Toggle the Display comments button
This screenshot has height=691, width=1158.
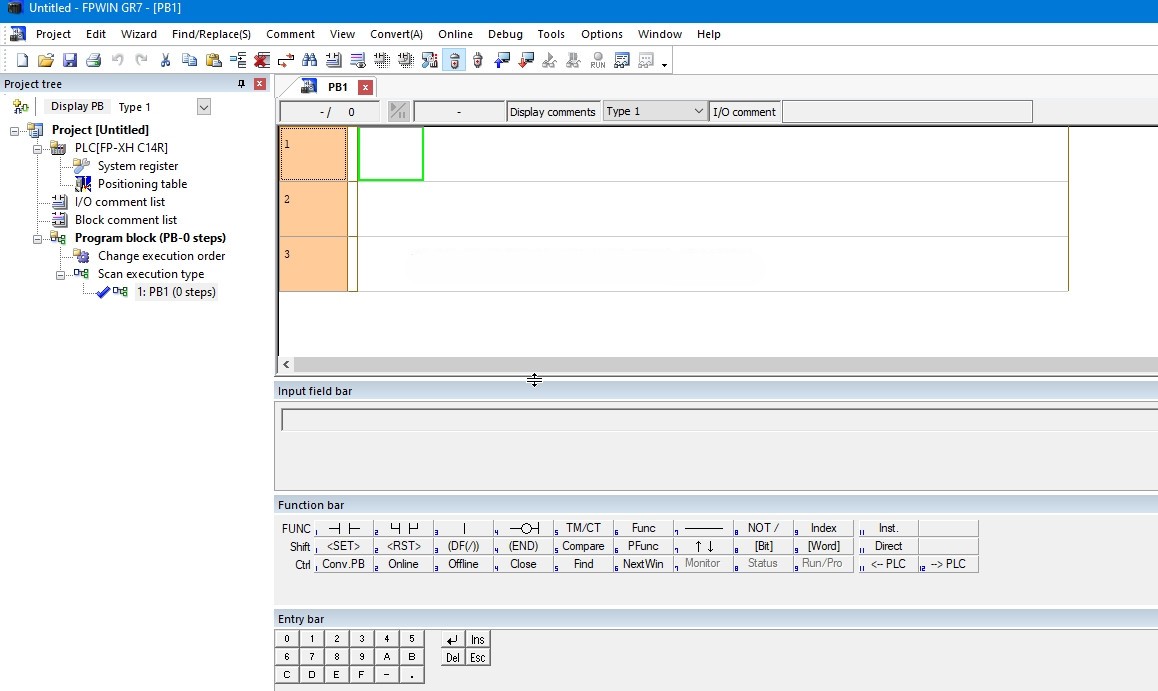coord(552,112)
